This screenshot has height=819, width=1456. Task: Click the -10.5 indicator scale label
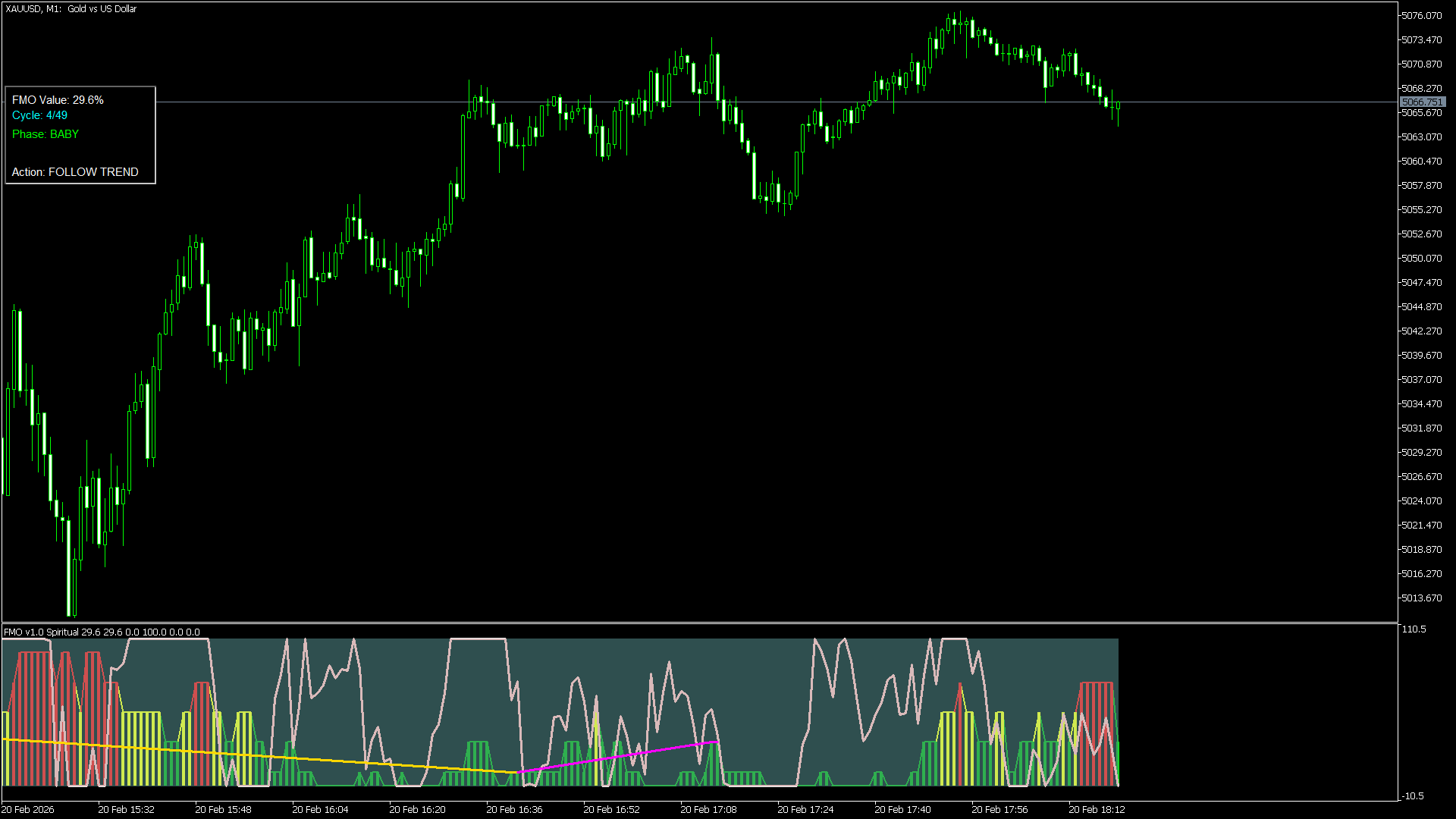1413,795
